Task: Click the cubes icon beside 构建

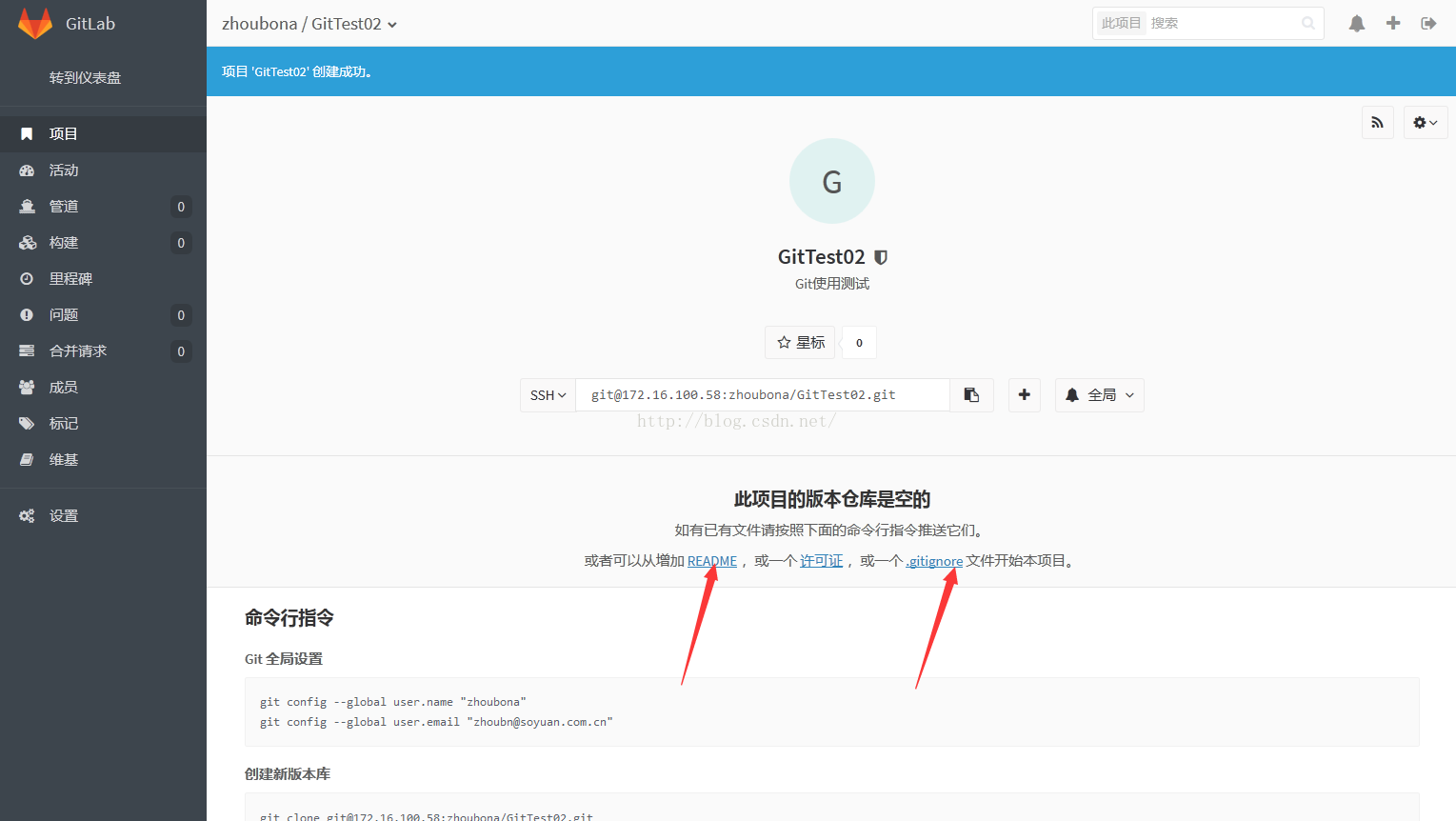Action: click(x=28, y=243)
